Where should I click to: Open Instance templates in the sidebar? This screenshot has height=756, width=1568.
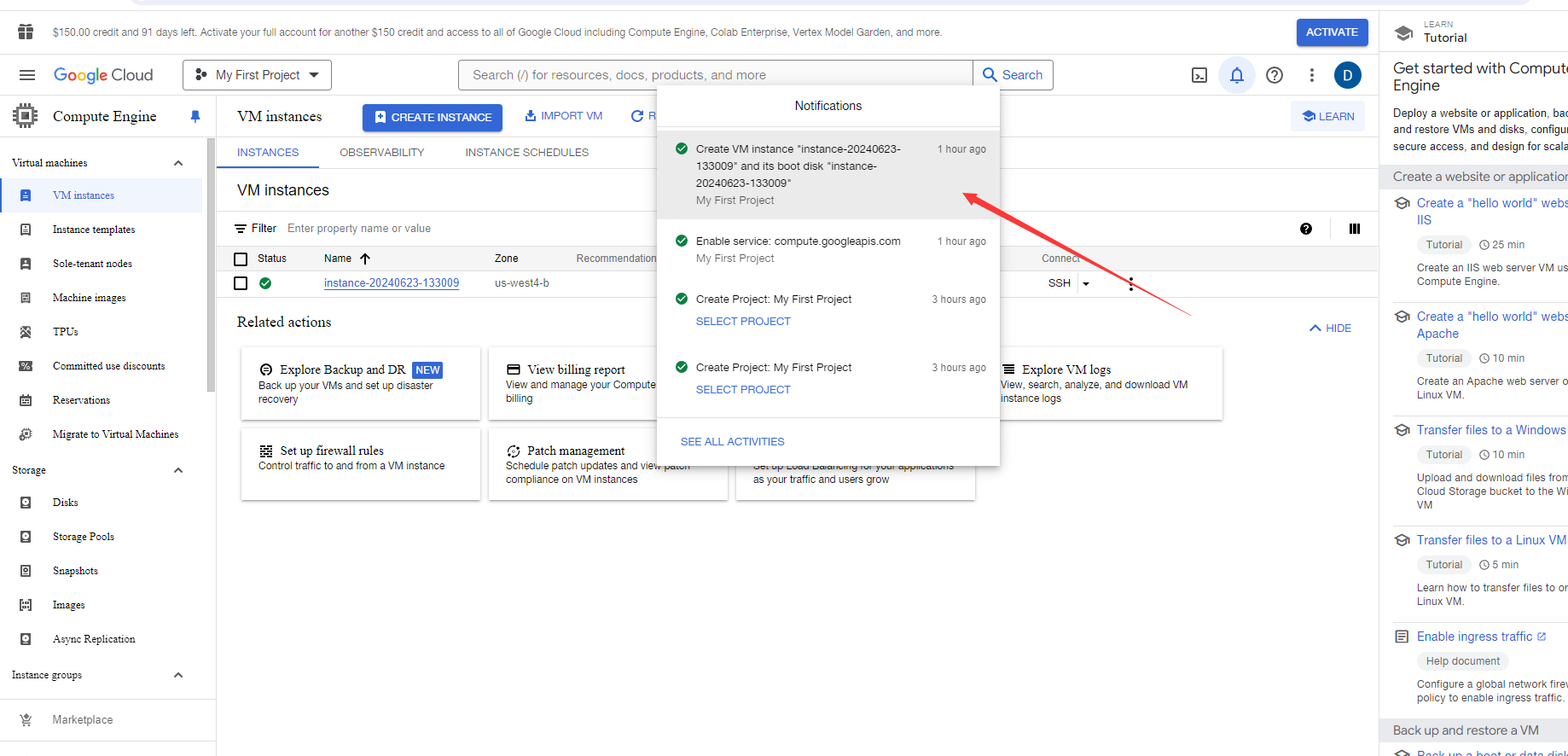coord(94,230)
